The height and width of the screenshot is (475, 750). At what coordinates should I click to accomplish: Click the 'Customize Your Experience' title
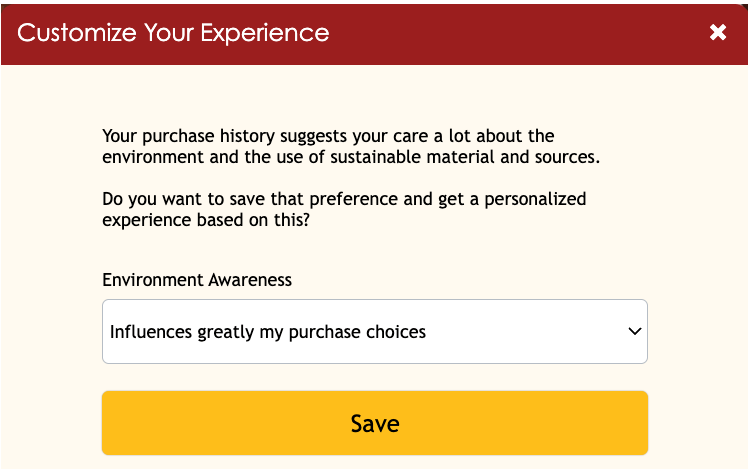[173, 33]
